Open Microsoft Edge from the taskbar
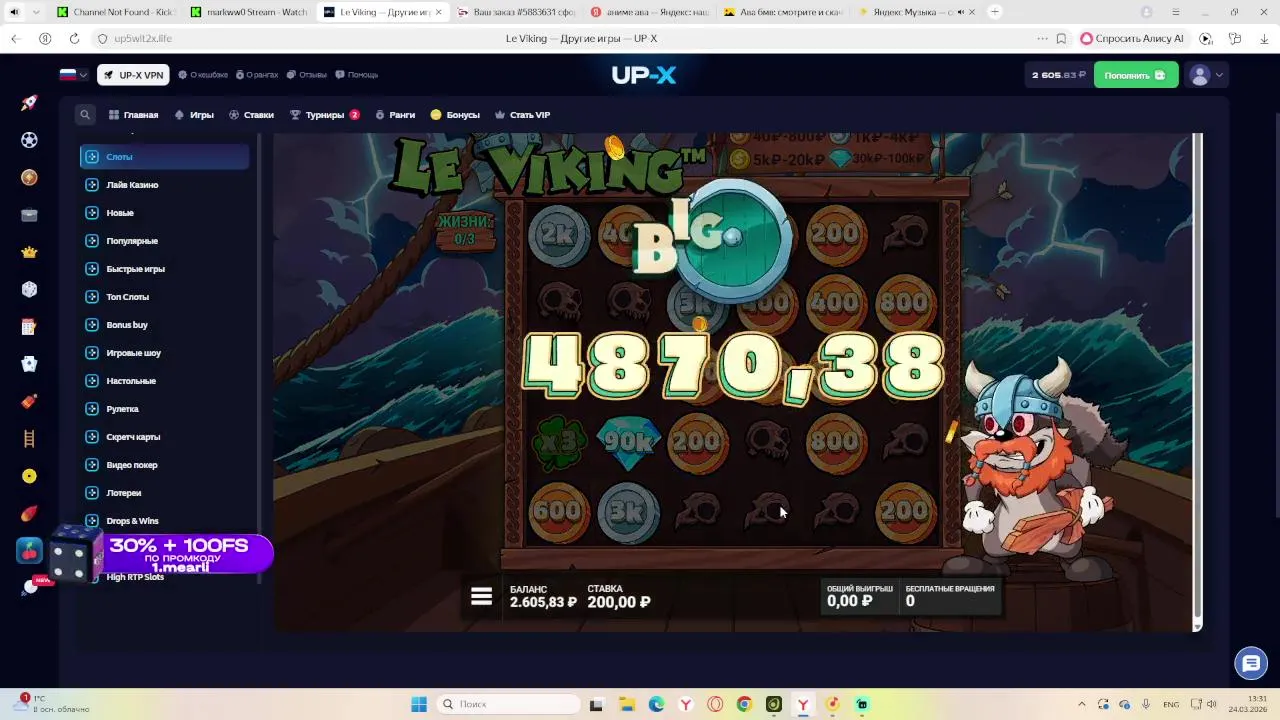Viewport: 1280px width, 720px height. click(x=656, y=704)
